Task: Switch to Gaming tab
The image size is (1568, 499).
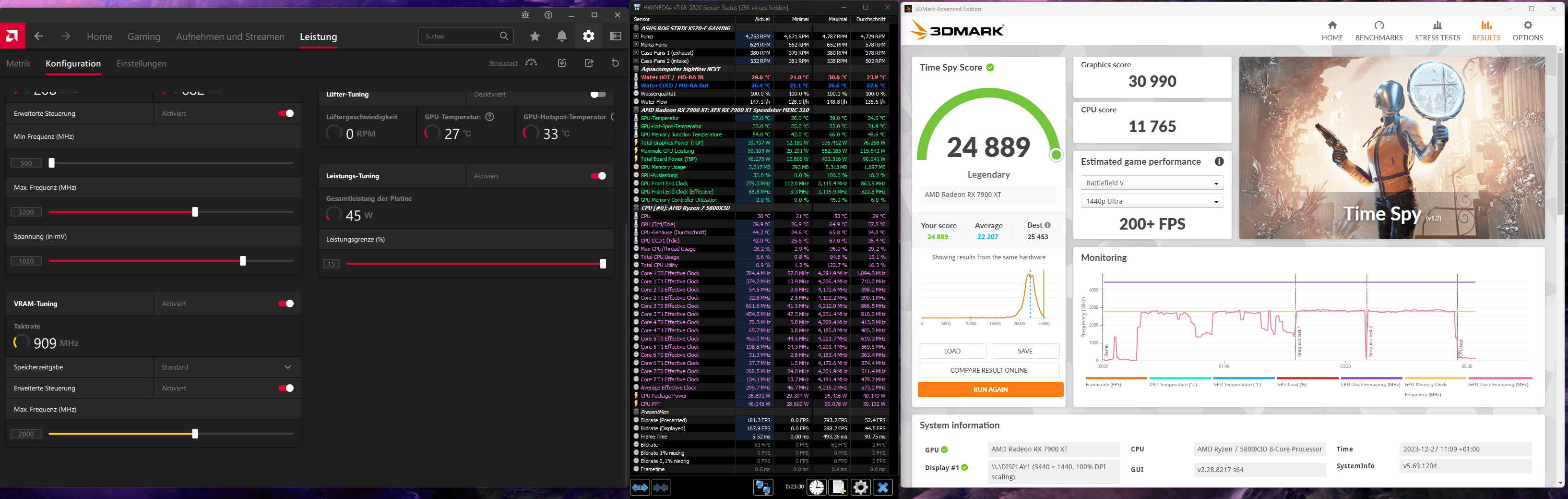Action: point(143,37)
